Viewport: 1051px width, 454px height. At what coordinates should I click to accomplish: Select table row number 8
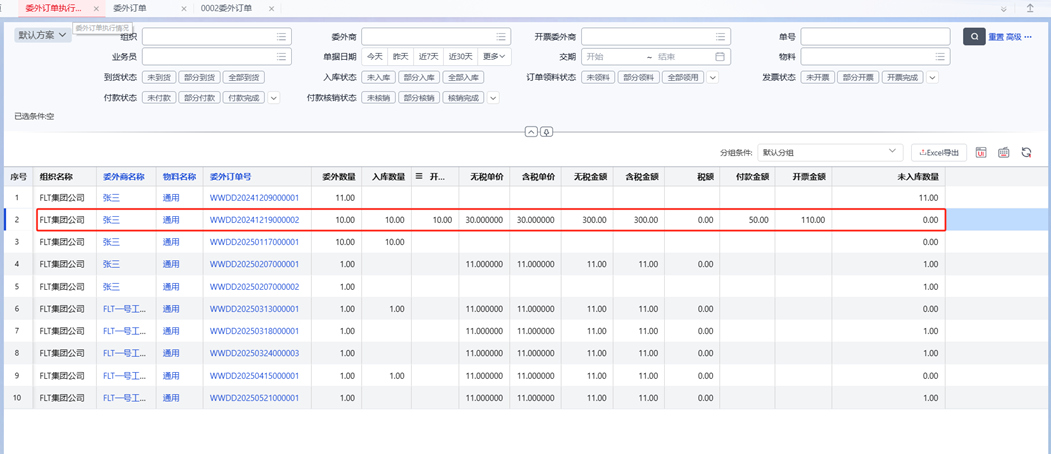(17, 353)
